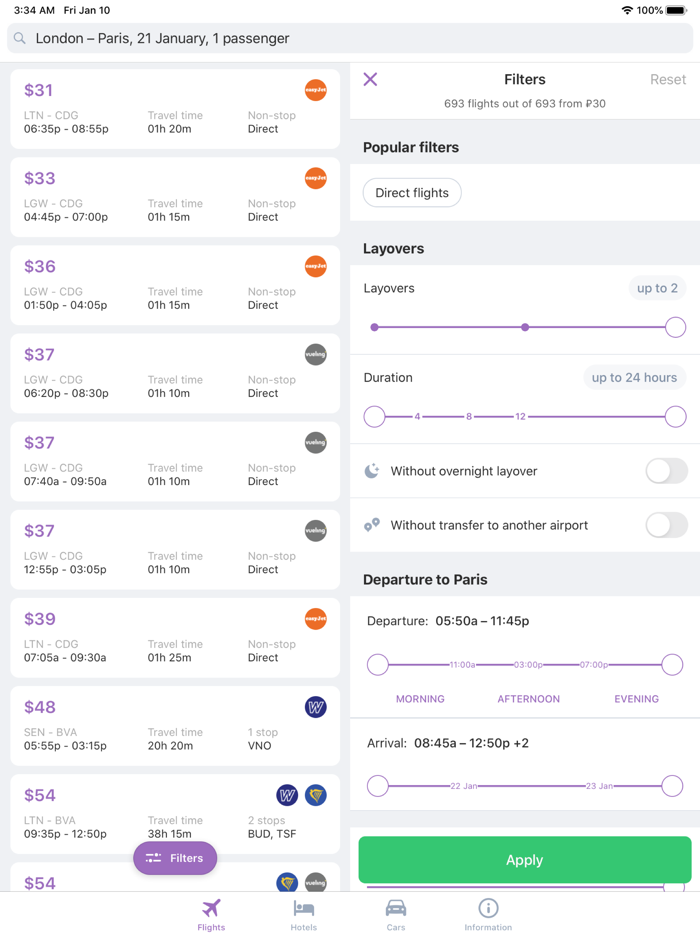Tap the Flights airplane icon
Viewport: 700px width, 934px height.
click(x=211, y=908)
